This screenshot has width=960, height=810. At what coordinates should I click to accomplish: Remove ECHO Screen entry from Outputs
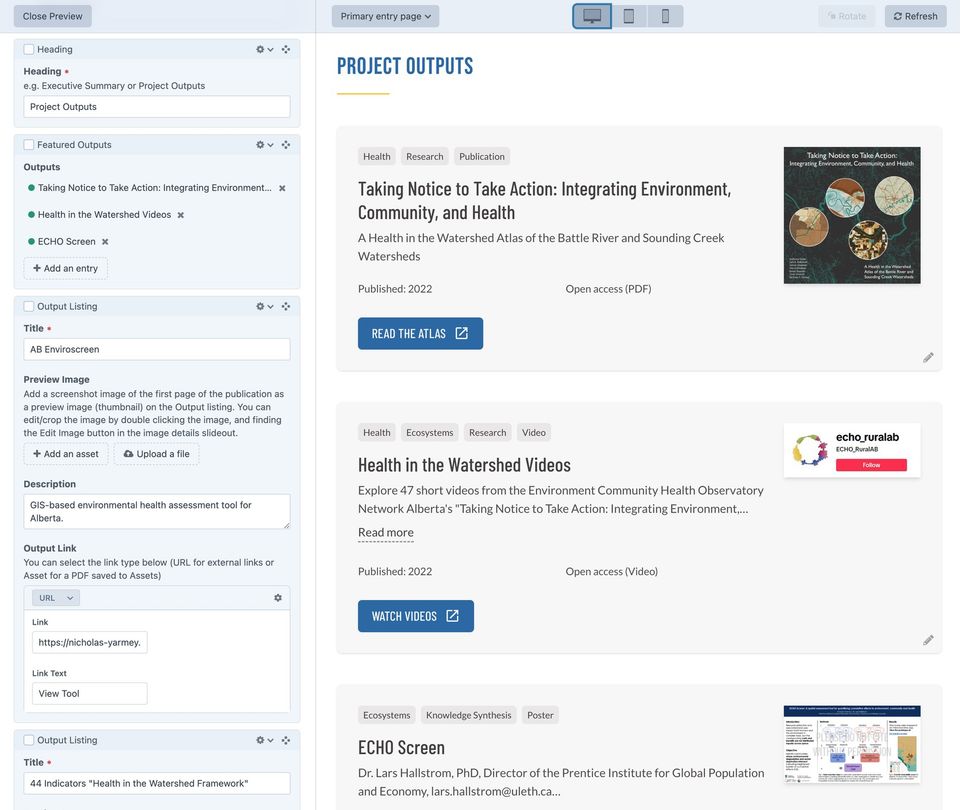105,242
